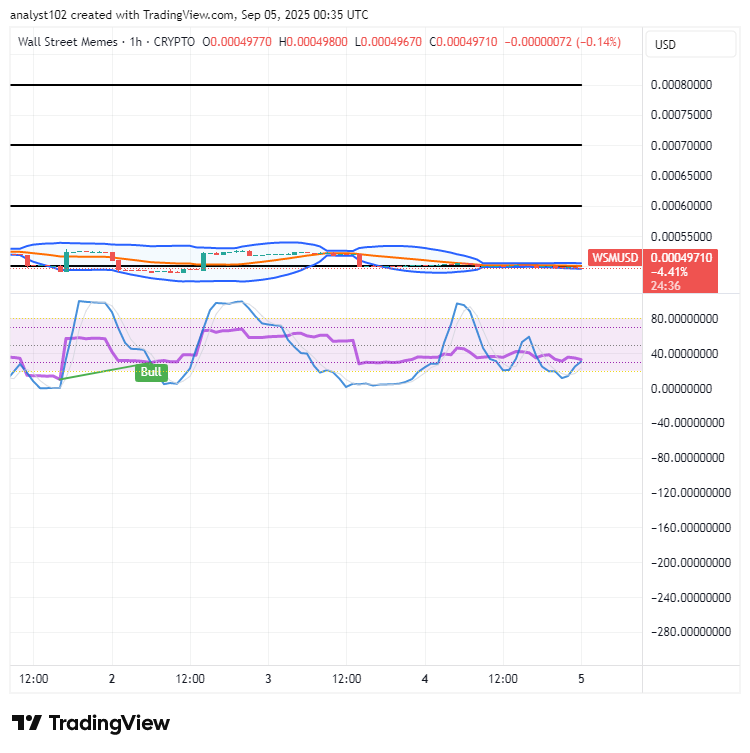Click the high value H0.00049800

pyautogui.click(x=313, y=42)
